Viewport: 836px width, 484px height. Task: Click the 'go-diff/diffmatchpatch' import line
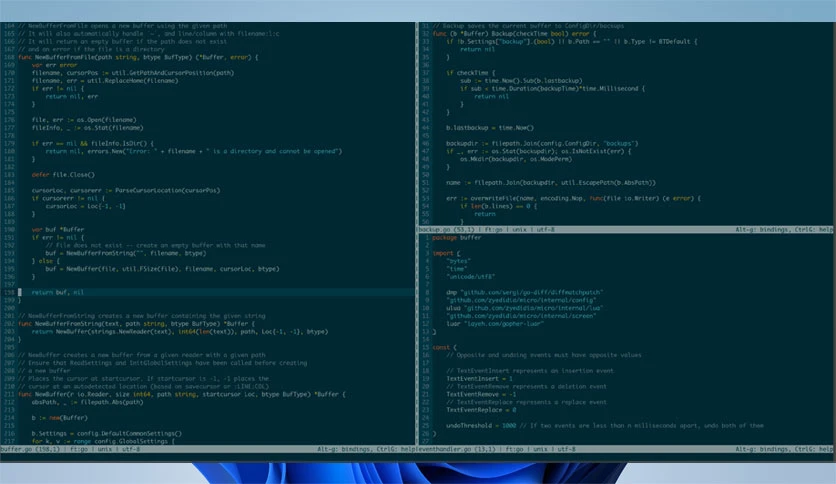click(525, 293)
